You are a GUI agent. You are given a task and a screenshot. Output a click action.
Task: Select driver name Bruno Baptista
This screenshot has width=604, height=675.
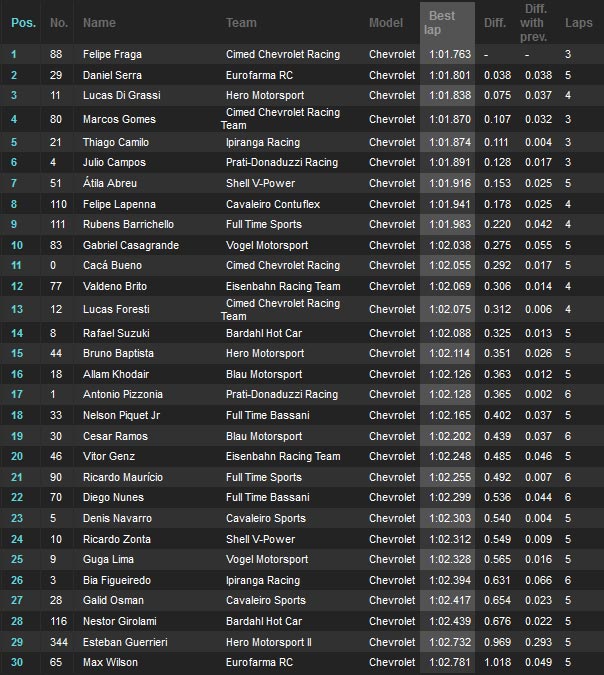pyautogui.click(x=118, y=353)
